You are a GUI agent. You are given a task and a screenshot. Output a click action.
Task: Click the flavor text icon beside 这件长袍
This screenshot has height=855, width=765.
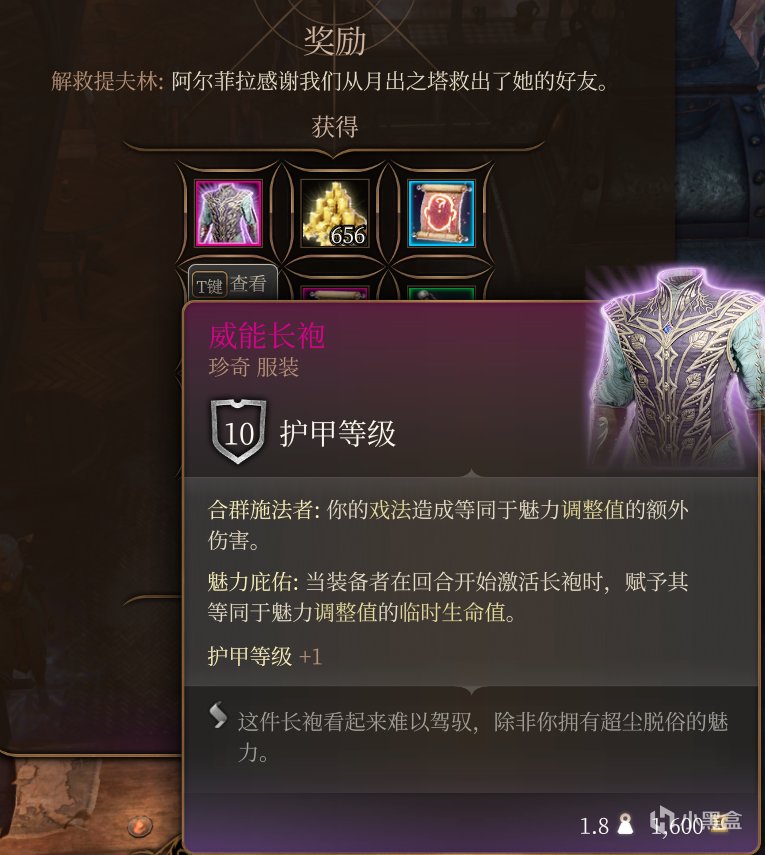218,715
